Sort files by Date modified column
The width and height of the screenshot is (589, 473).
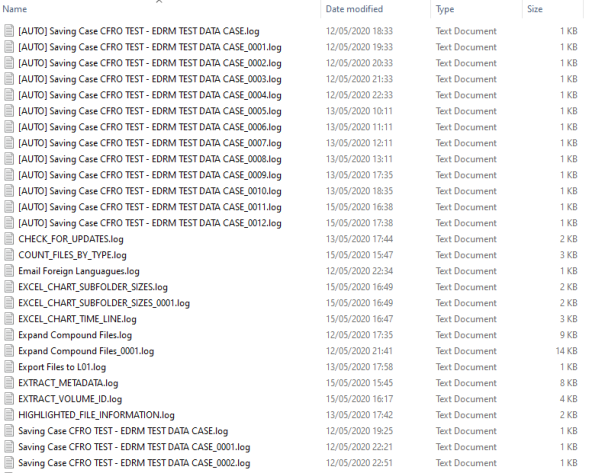click(x=354, y=9)
